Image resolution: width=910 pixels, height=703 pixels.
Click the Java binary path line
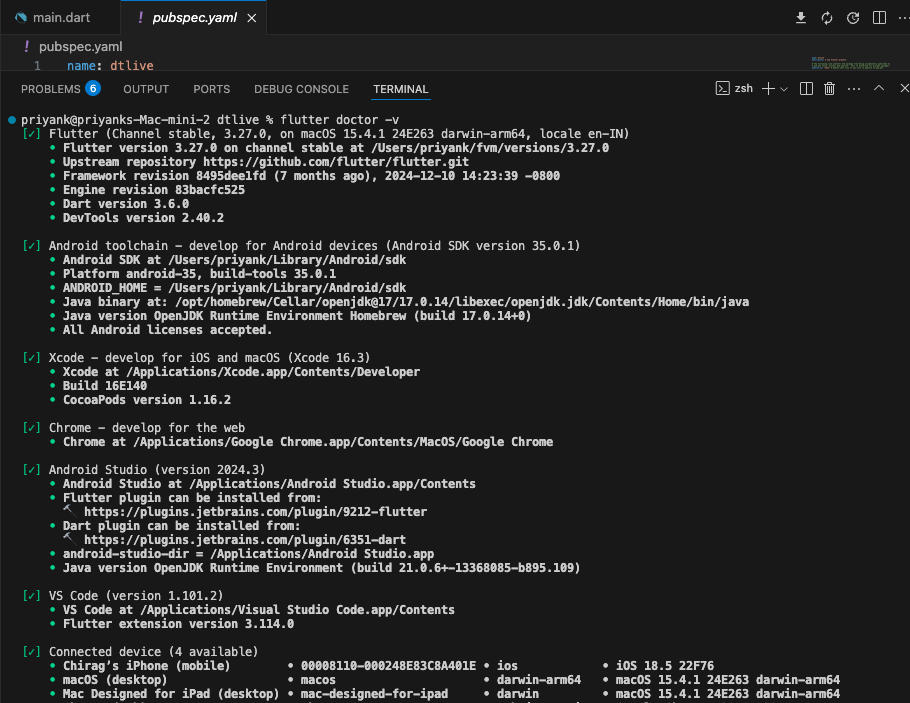click(x=406, y=302)
